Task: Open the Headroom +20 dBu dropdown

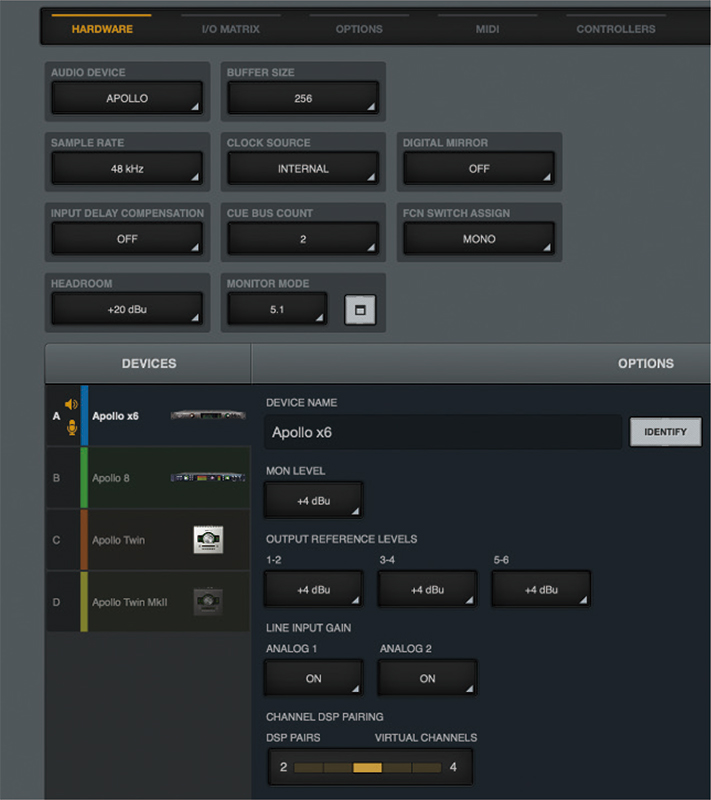Action: pos(127,309)
